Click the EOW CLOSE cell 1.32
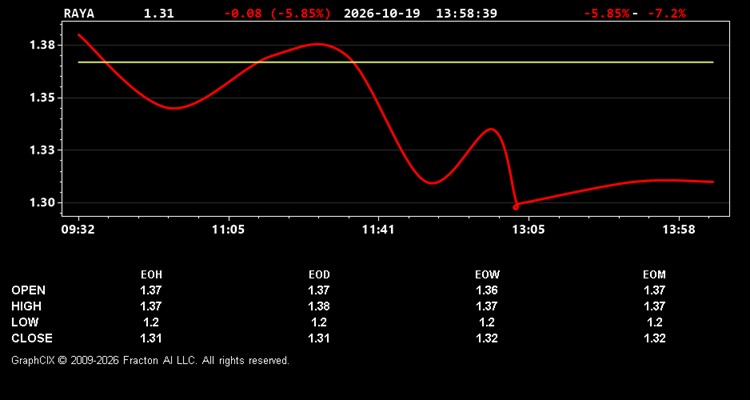 point(487,338)
